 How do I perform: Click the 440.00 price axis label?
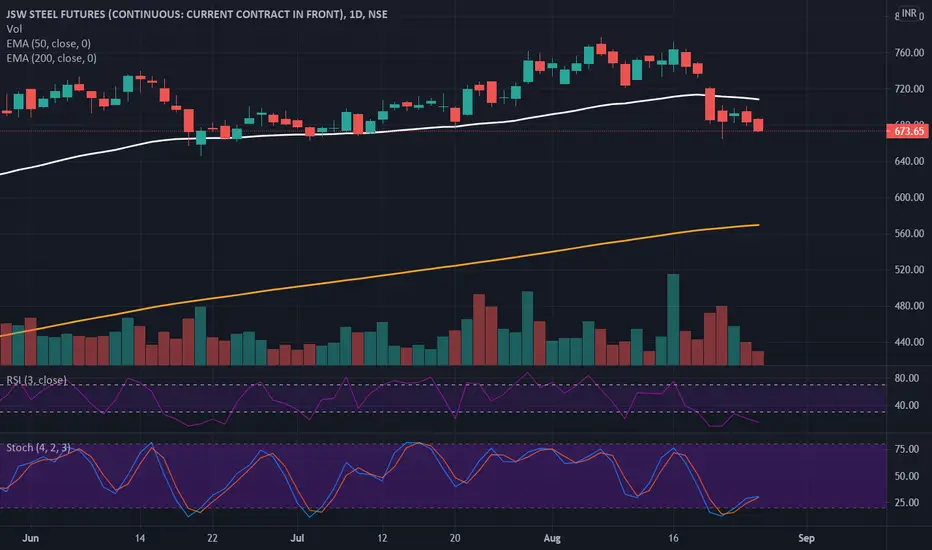coord(909,342)
